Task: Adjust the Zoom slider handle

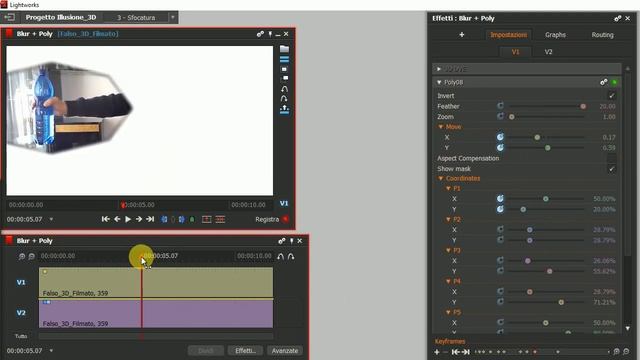Action: pos(512,117)
